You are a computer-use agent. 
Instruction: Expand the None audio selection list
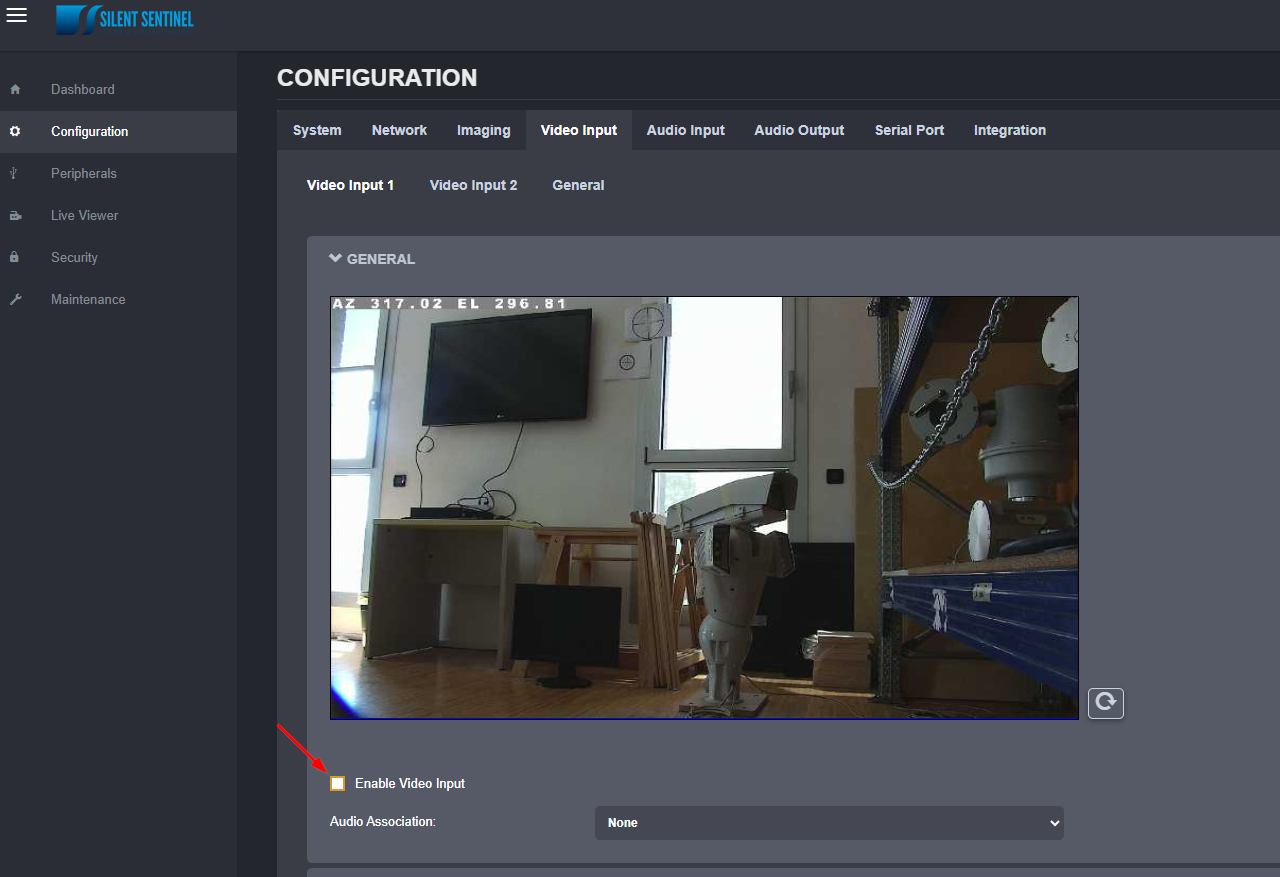828,822
